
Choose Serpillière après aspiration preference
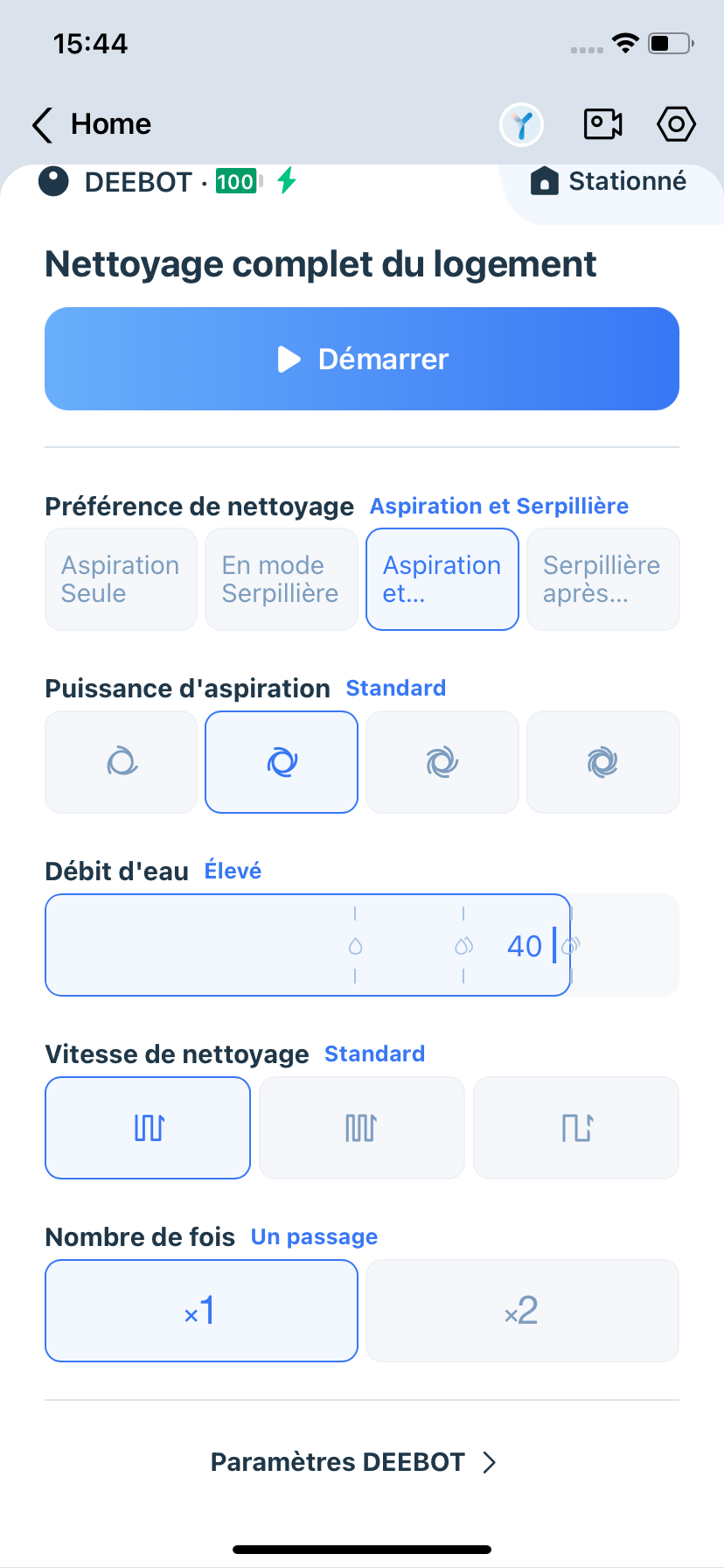602,579
